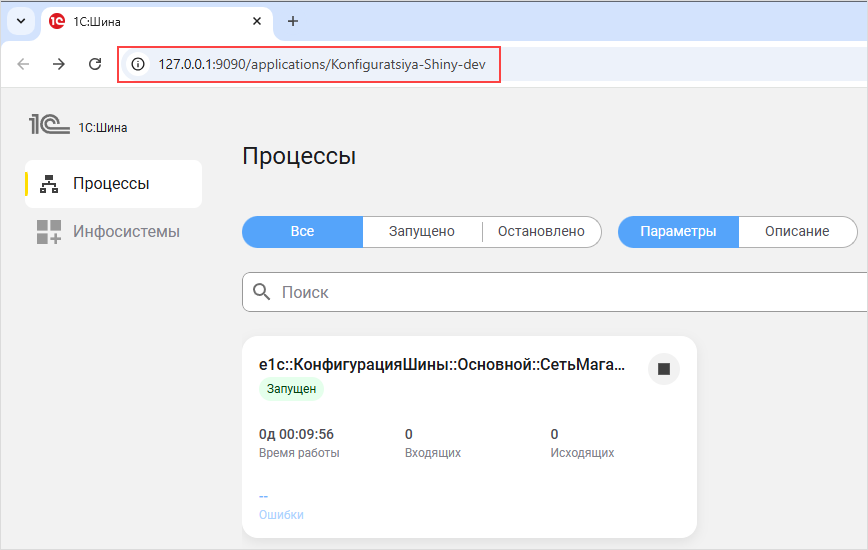Open the Ошибки link on process card

coord(281,515)
